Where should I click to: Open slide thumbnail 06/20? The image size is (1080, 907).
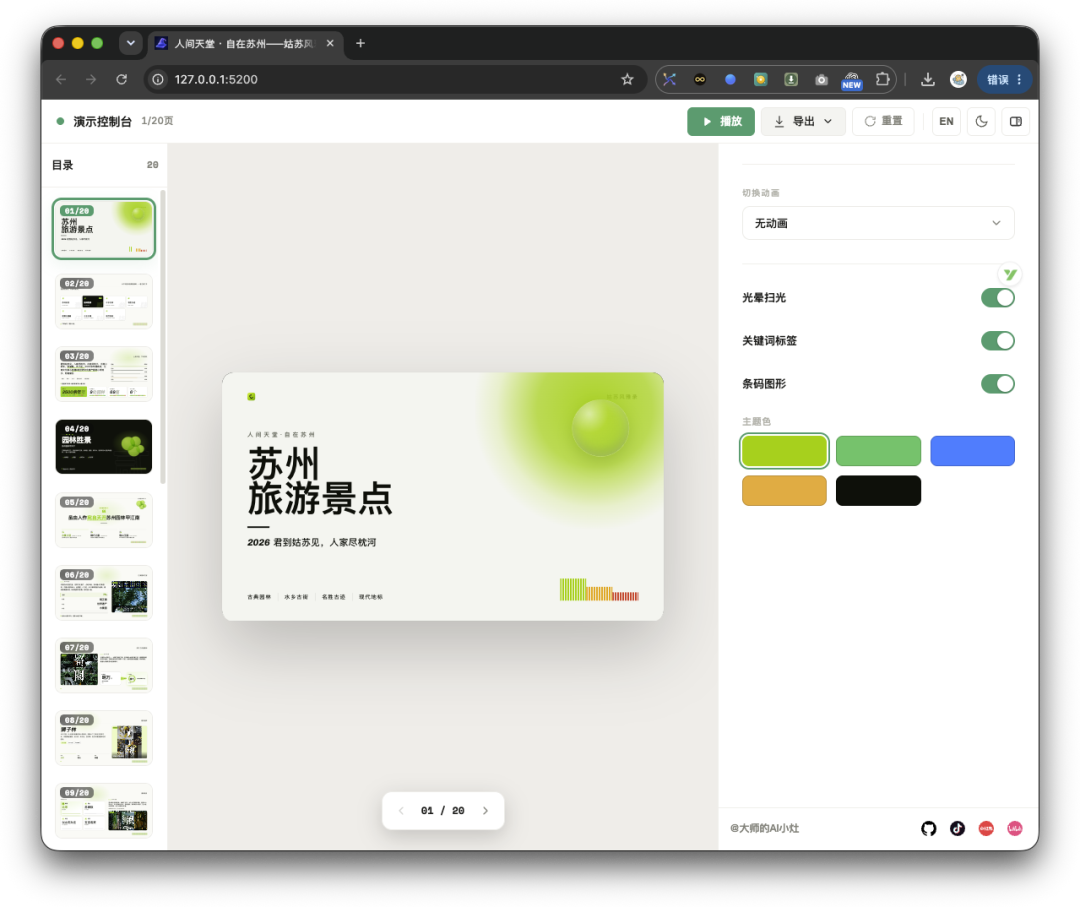[x=104, y=593]
